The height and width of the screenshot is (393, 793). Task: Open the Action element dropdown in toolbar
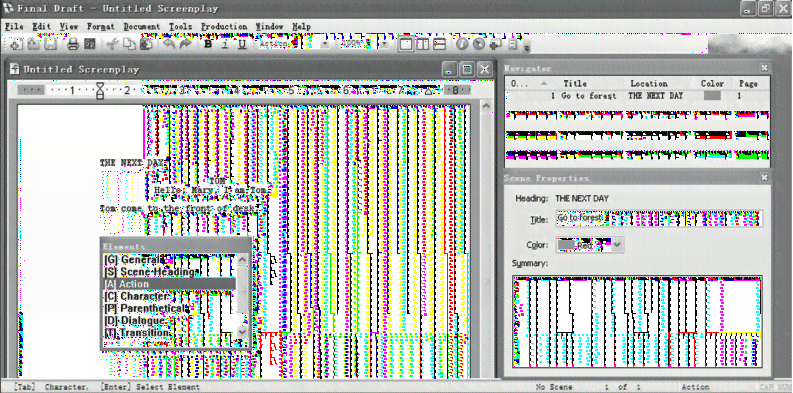click(325, 45)
